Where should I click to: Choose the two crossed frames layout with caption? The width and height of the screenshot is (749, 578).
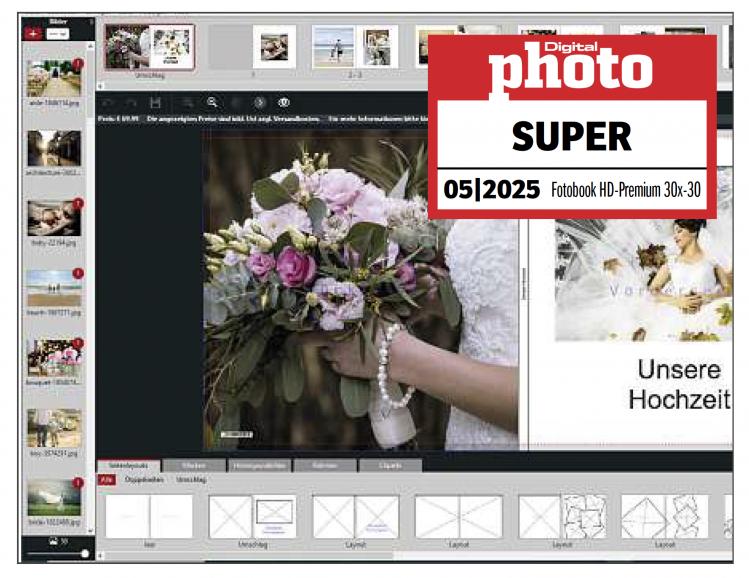(x=355, y=517)
